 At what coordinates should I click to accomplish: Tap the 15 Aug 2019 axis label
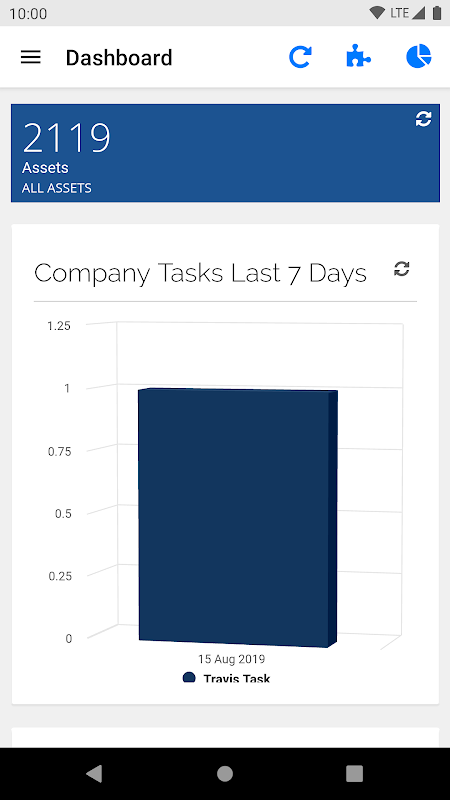click(x=232, y=659)
